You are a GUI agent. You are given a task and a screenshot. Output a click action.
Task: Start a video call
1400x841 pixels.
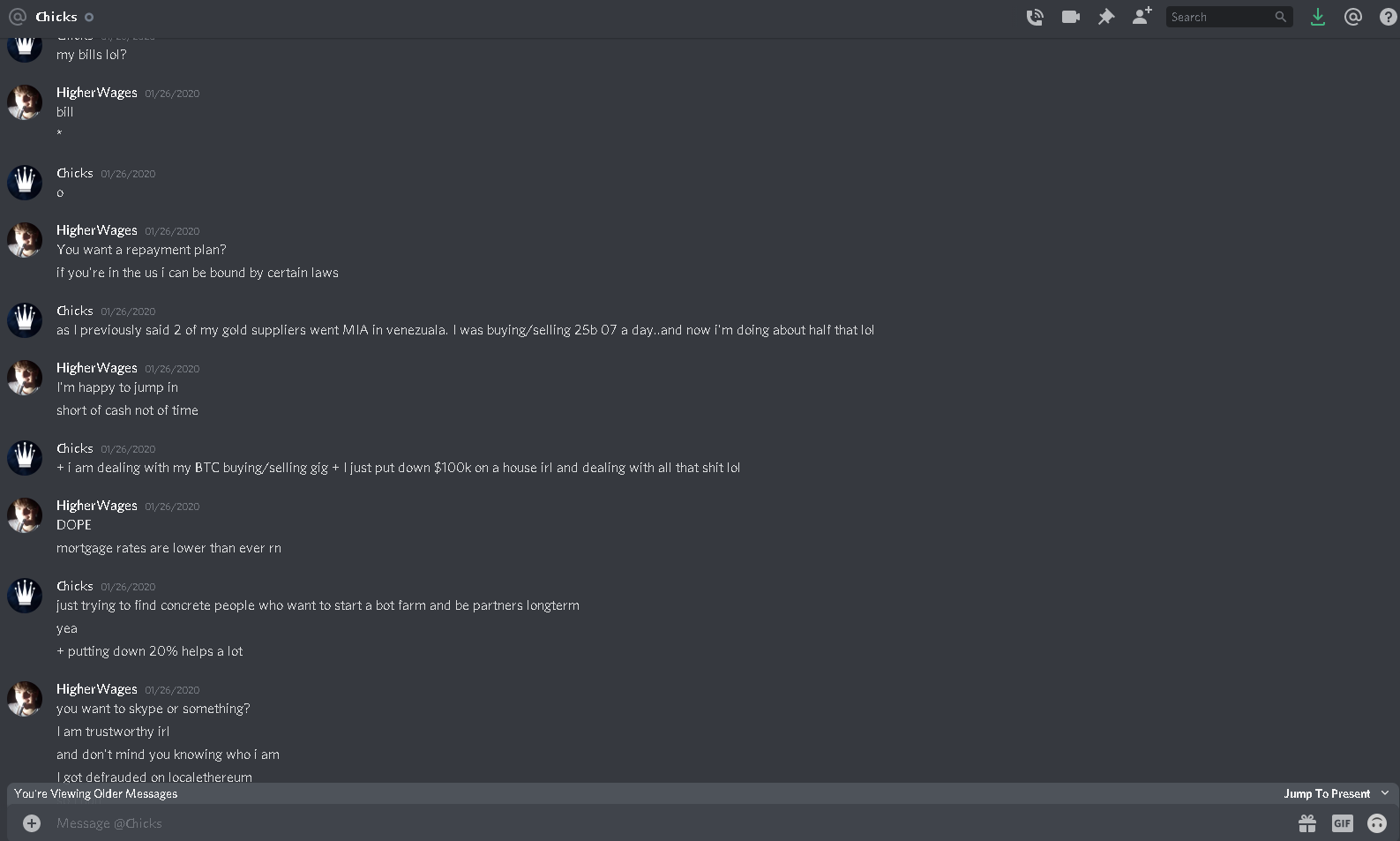(x=1071, y=17)
